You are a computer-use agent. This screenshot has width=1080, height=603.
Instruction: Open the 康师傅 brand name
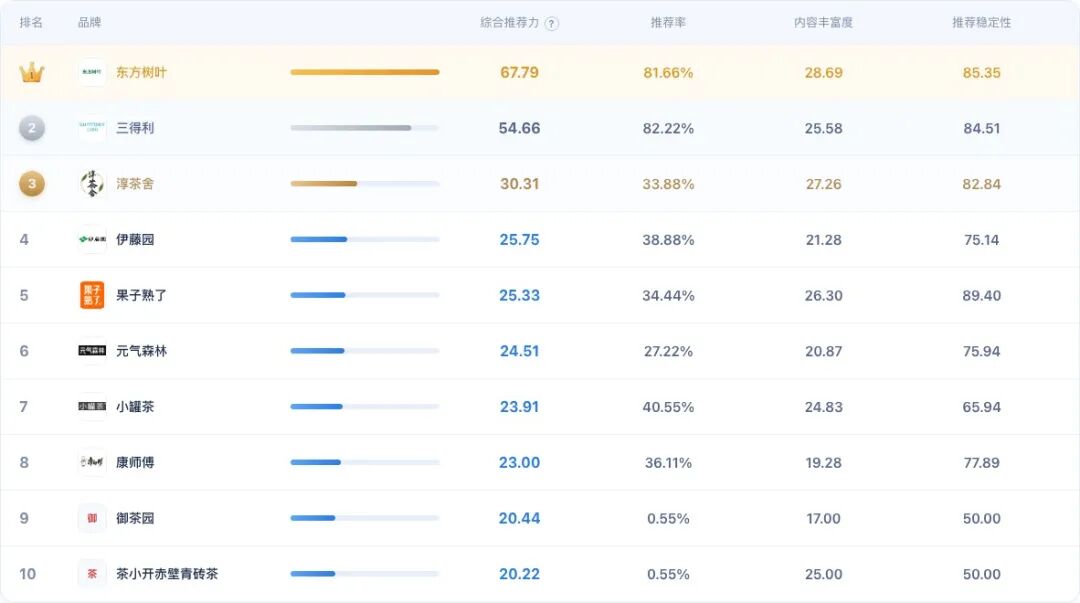[x=135, y=462]
